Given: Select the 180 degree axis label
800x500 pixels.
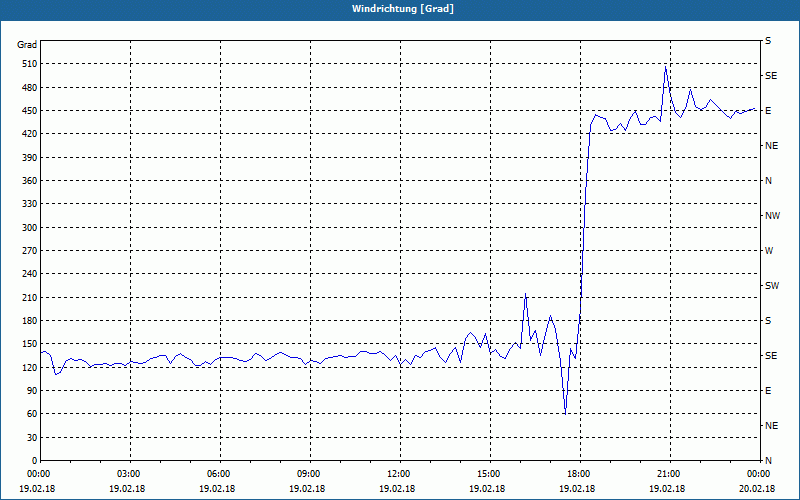Looking at the screenshot, I should (x=31, y=320).
